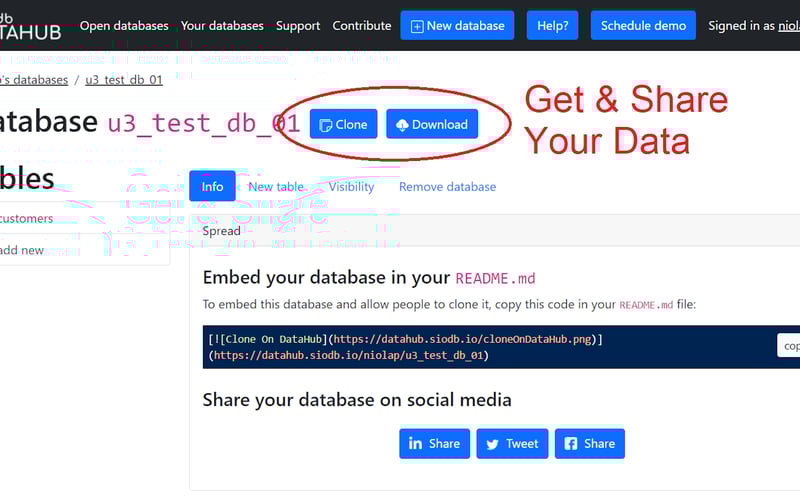This screenshot has height=500, width=800.
Task: Click the plus icon in New database
Action: pos(417,27)
